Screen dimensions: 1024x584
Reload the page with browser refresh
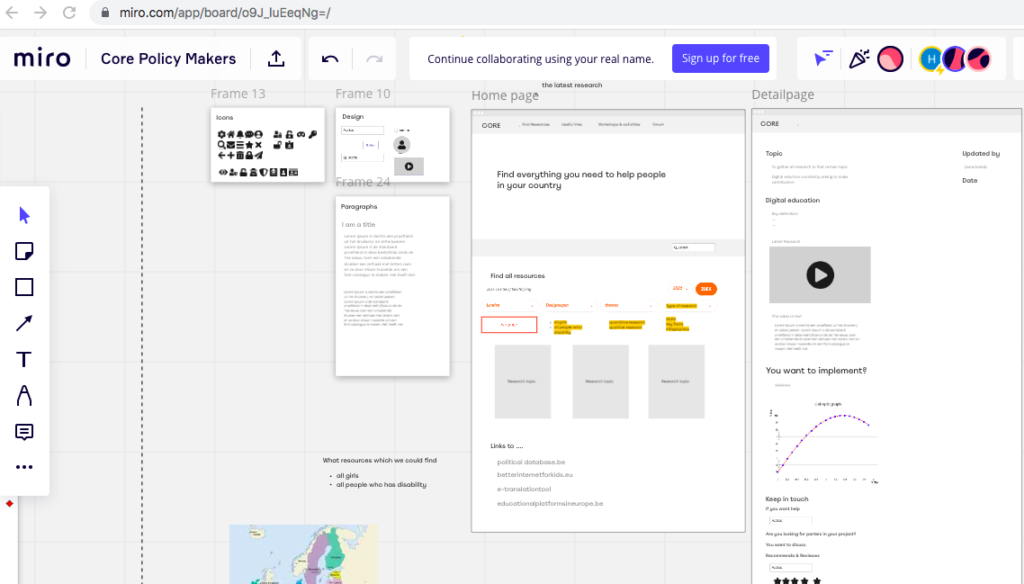(69, 13)
